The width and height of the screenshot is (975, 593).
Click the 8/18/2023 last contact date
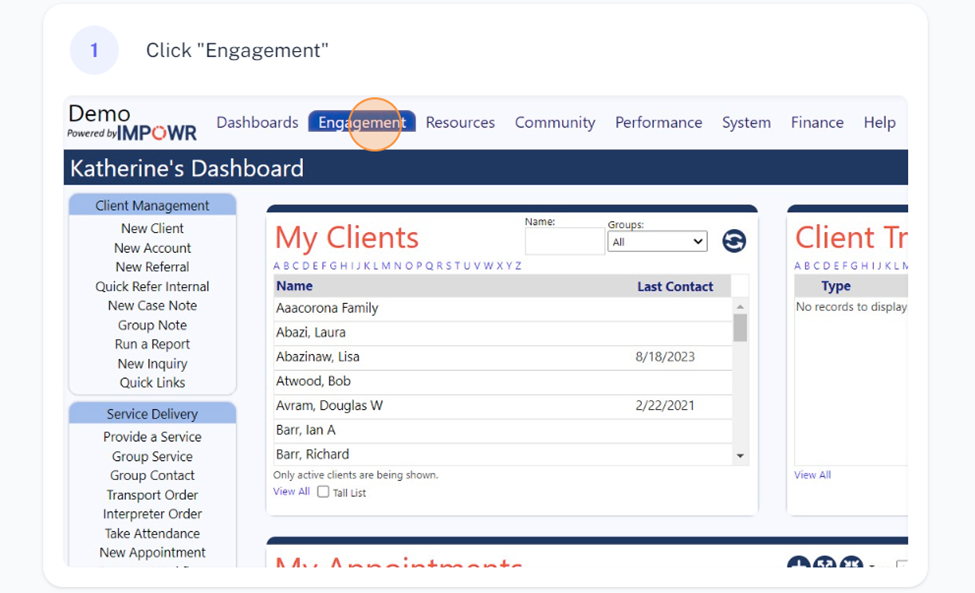point(665,357)
